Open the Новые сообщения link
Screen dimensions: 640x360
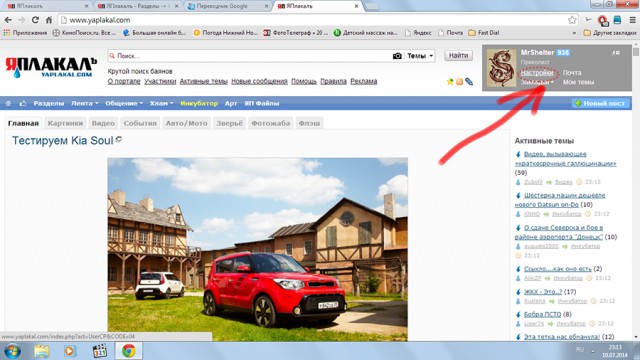click(x=259, y=81)
